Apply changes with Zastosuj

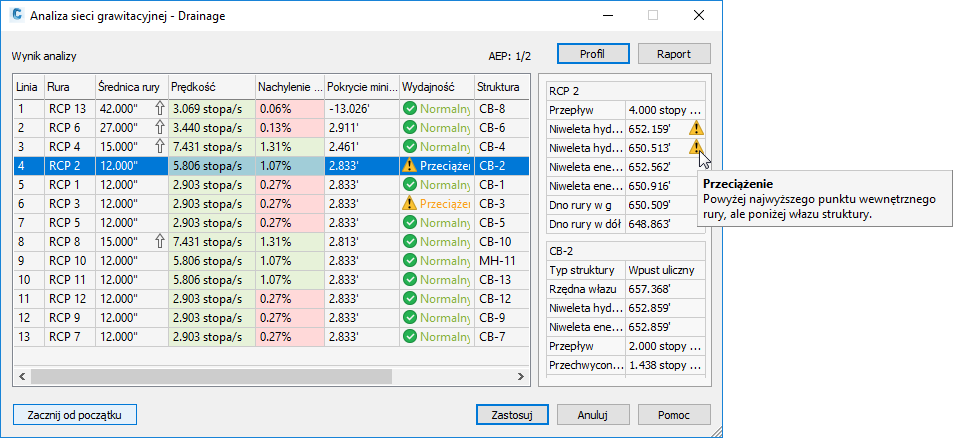pyautogui.click(x=512, y=415)
